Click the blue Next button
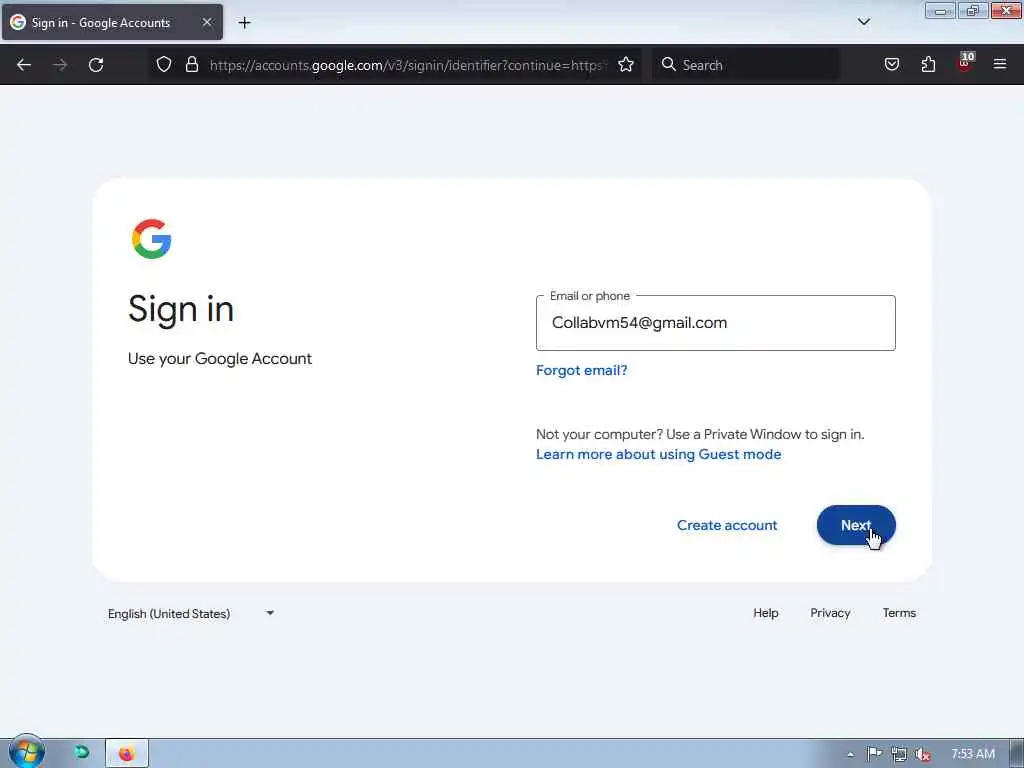Viewport: 1024px width, 768px height. click(856, 525)
